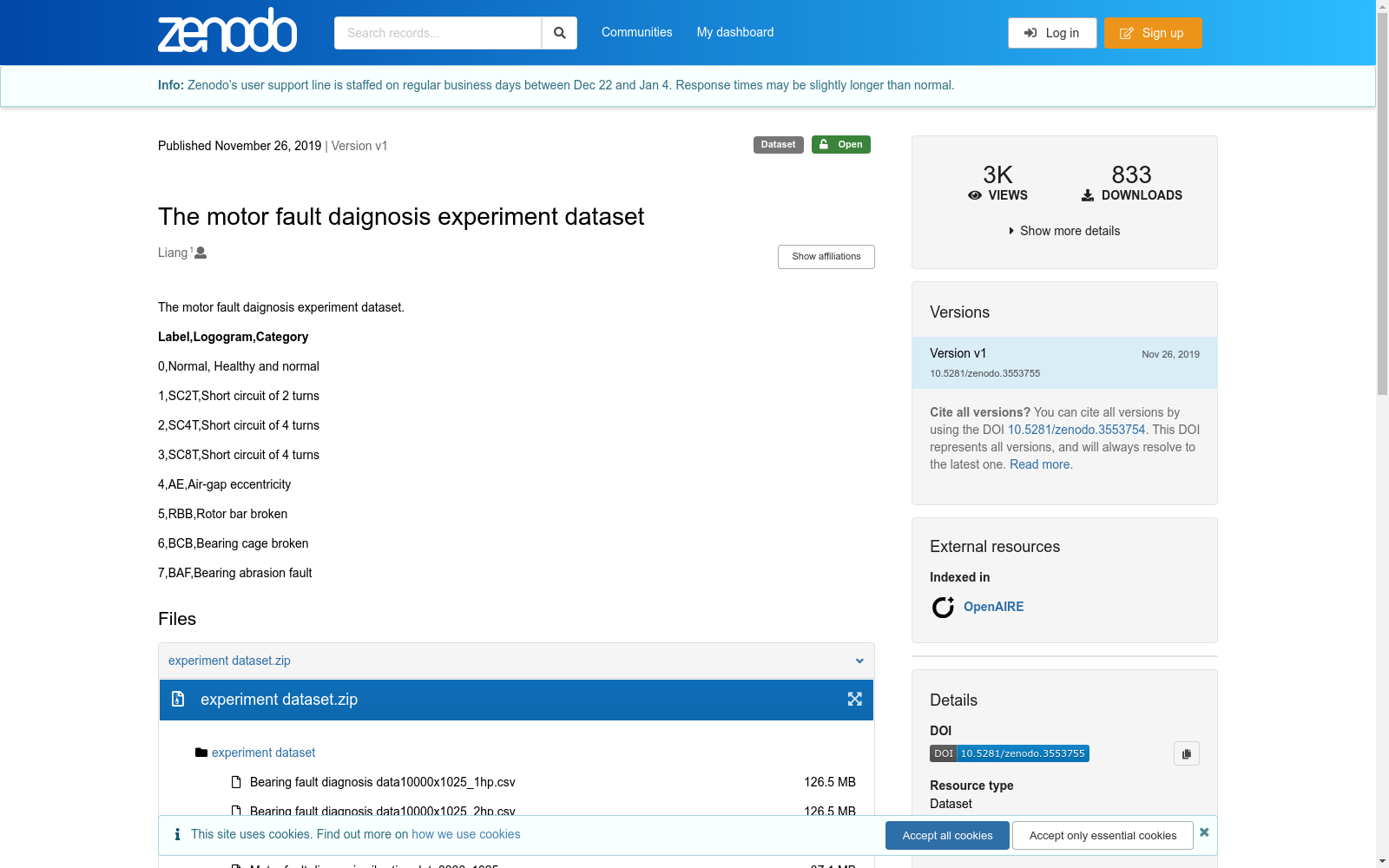Open the Communities menu item
The image size is (1389, 868).
point(636,32)
